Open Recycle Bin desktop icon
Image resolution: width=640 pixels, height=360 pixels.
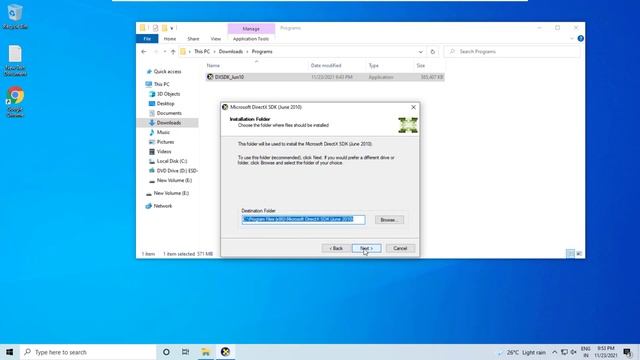coord(15,17)
